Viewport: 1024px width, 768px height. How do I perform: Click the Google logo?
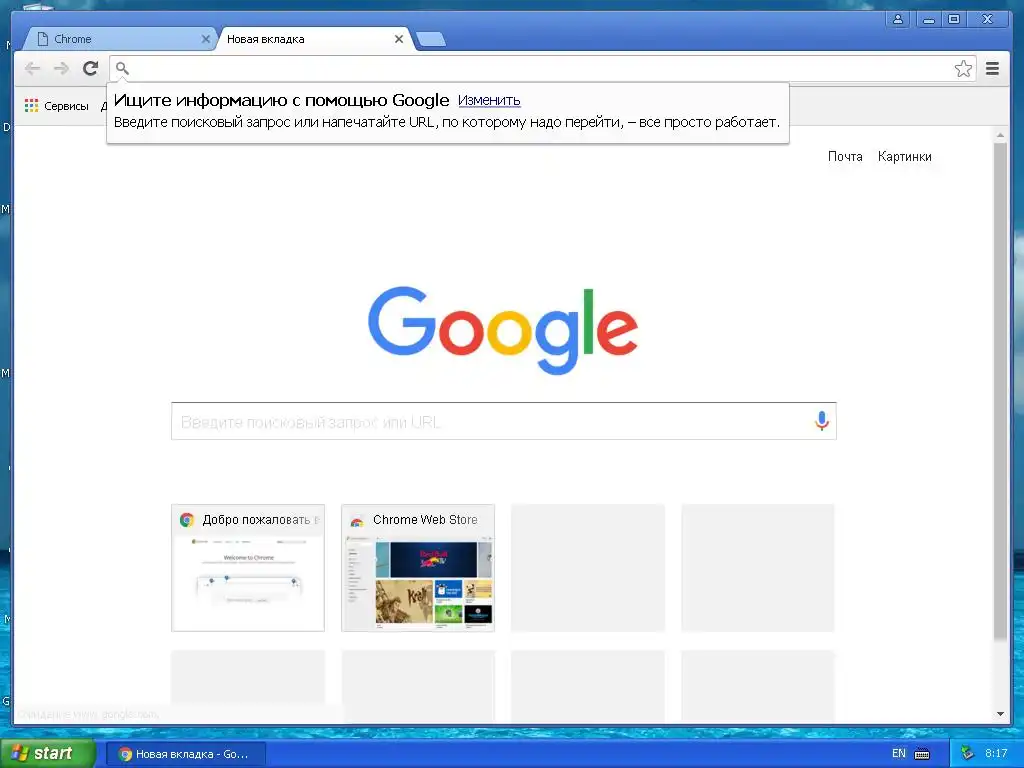point(503,330)
